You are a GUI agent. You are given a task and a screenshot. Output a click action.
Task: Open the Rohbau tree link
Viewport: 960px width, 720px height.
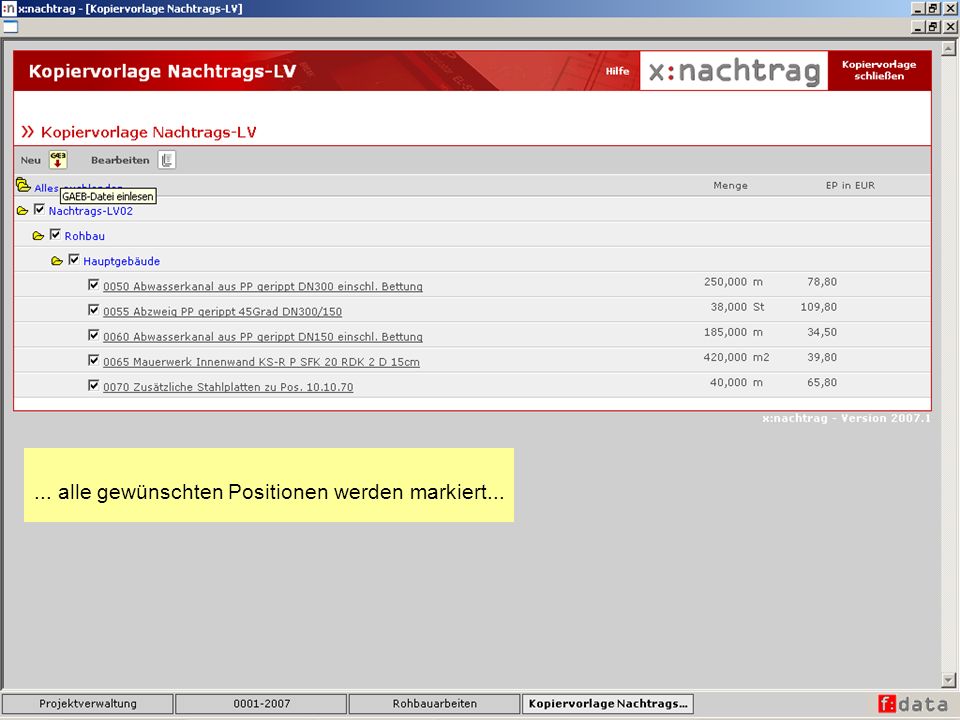84,236
